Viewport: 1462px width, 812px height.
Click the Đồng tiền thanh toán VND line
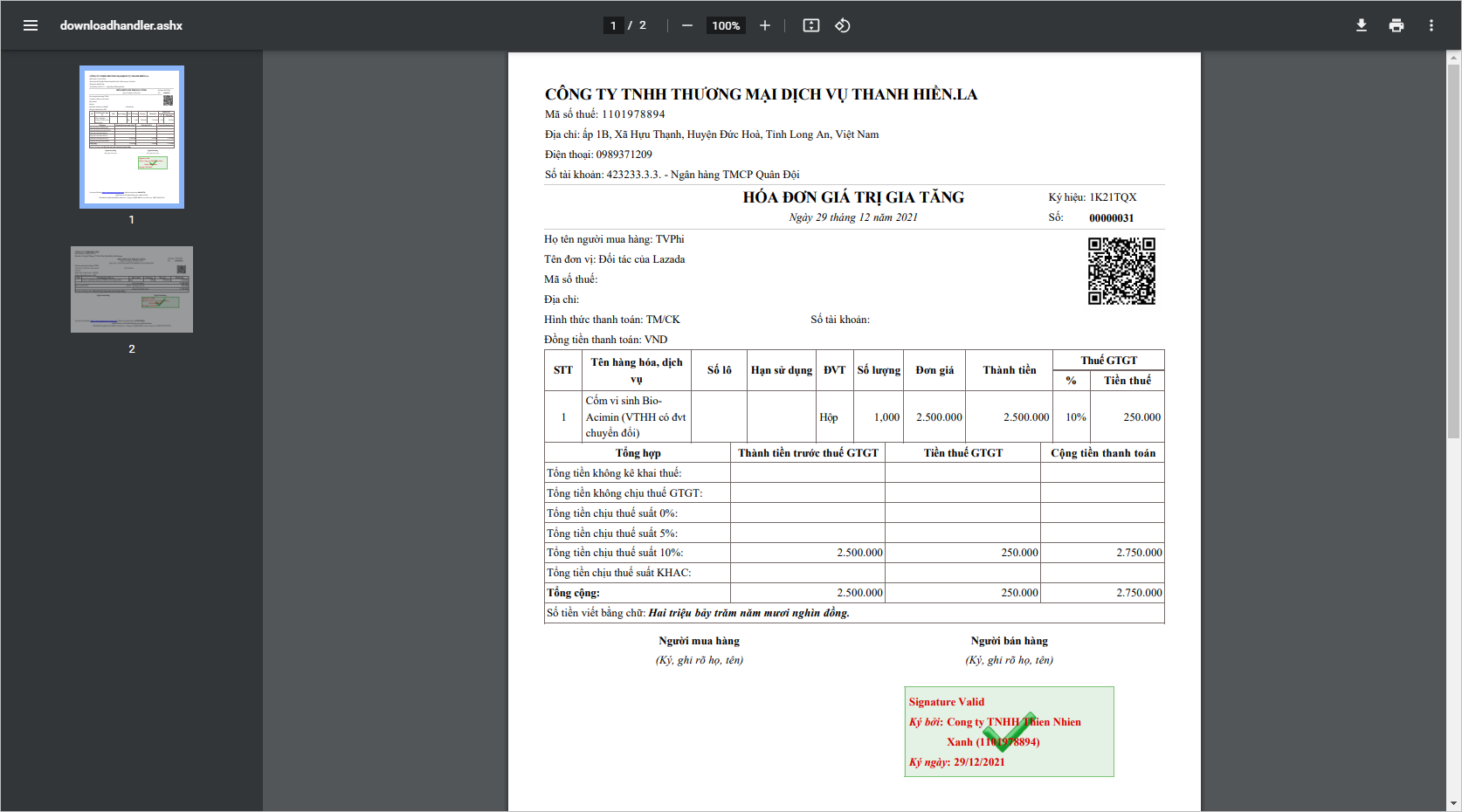click(605, 340)
